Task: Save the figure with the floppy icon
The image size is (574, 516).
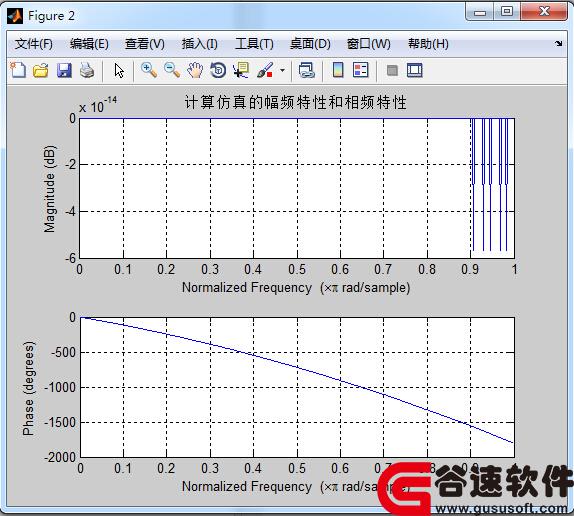Action: [x=64, y=70]
